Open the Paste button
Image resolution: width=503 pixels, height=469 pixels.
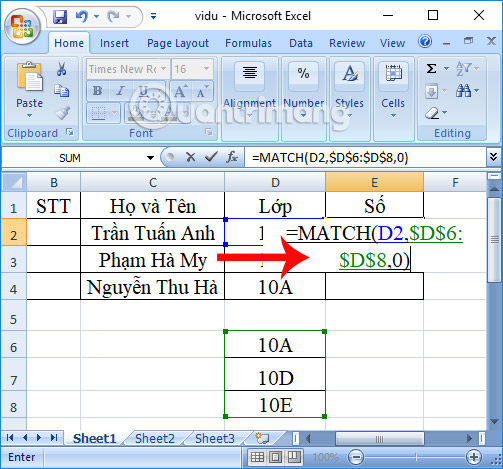[30, 91]
